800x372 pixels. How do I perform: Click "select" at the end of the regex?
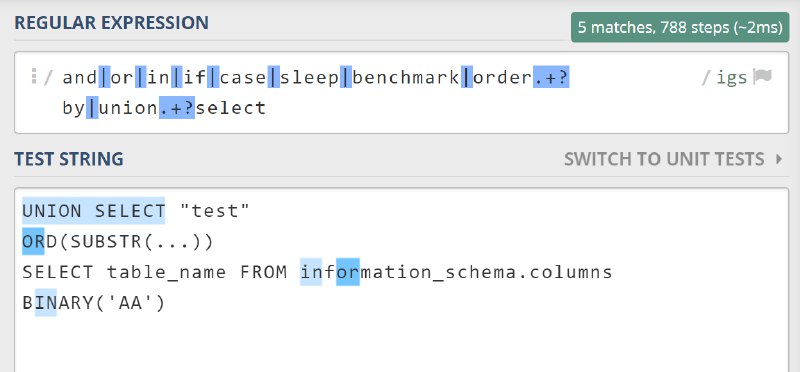[x=231, y=108]
